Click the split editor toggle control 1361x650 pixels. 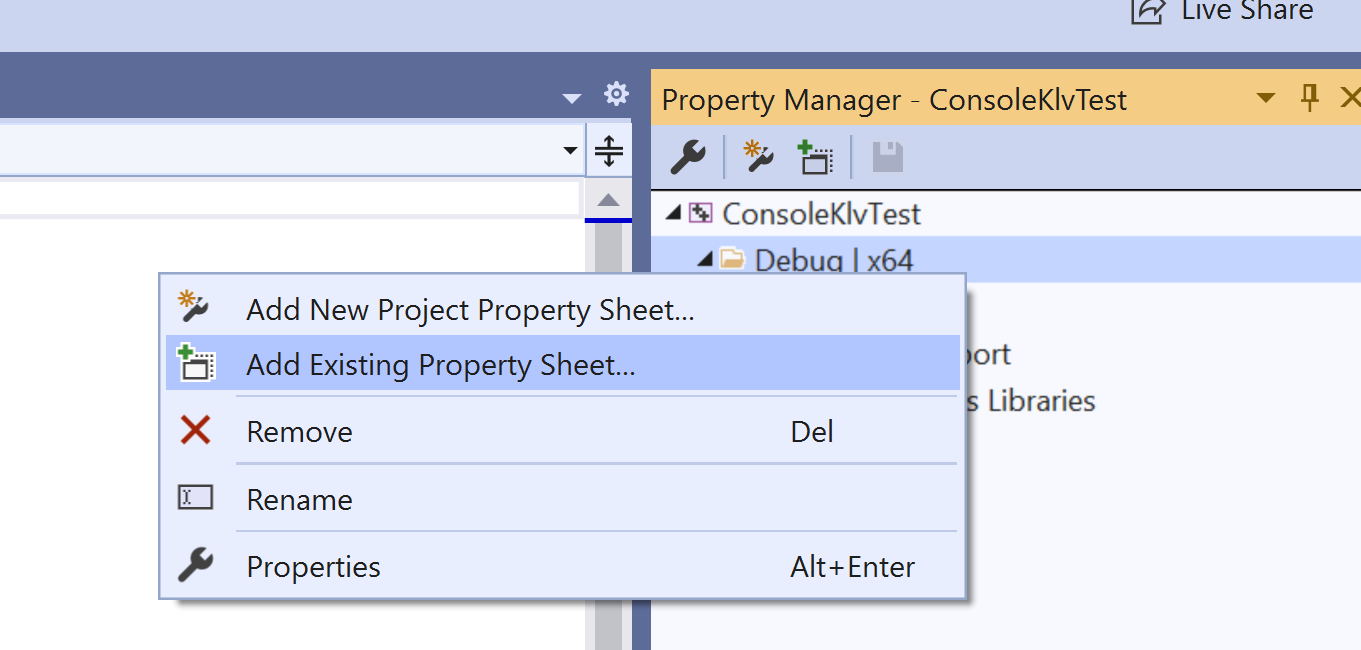(x=609, y=148)
